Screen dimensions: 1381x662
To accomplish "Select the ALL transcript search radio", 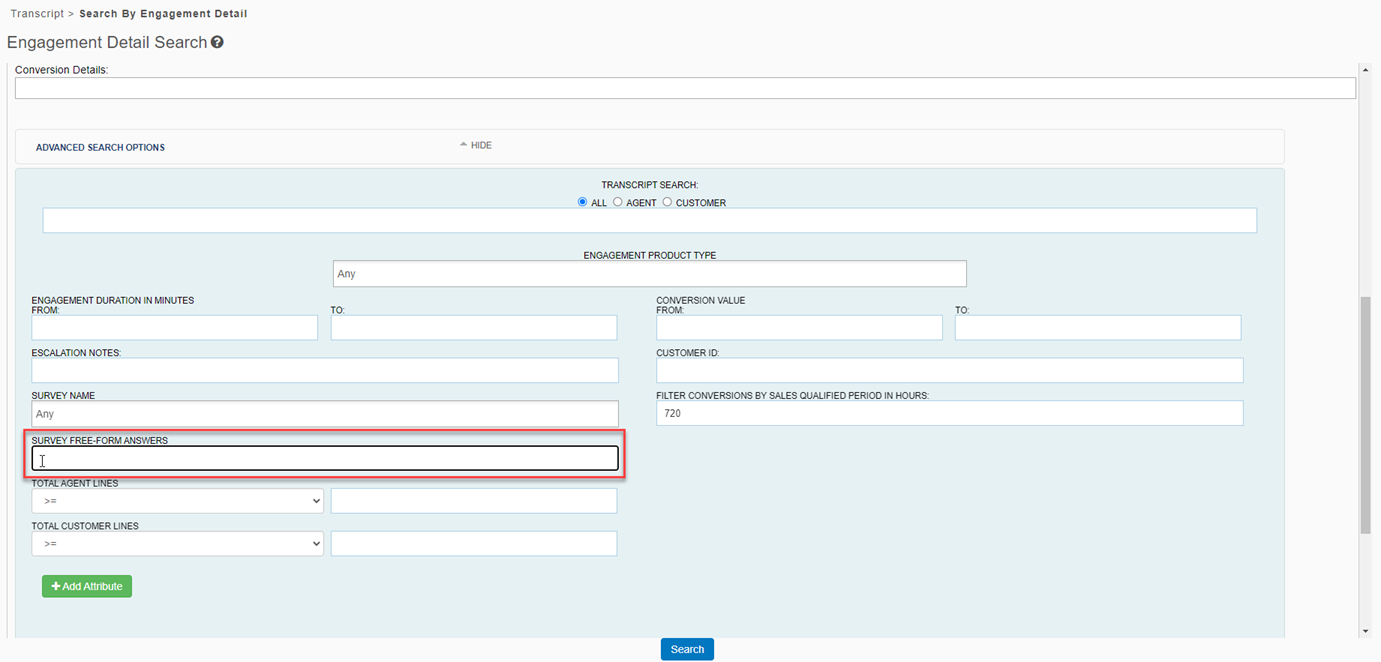I will (x=583, y=202).
